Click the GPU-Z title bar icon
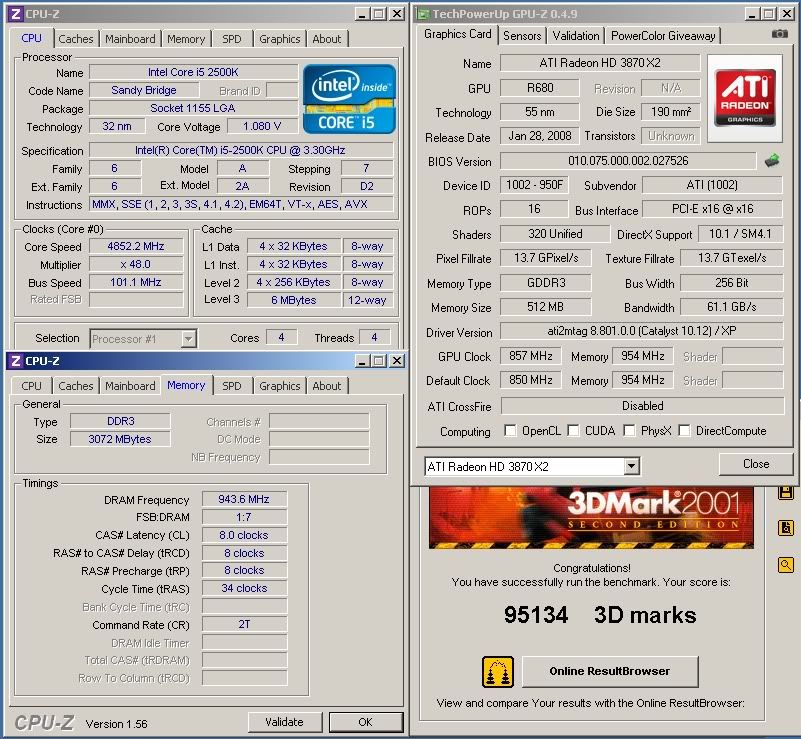The image size is (801, 739). tap(422, 14)
